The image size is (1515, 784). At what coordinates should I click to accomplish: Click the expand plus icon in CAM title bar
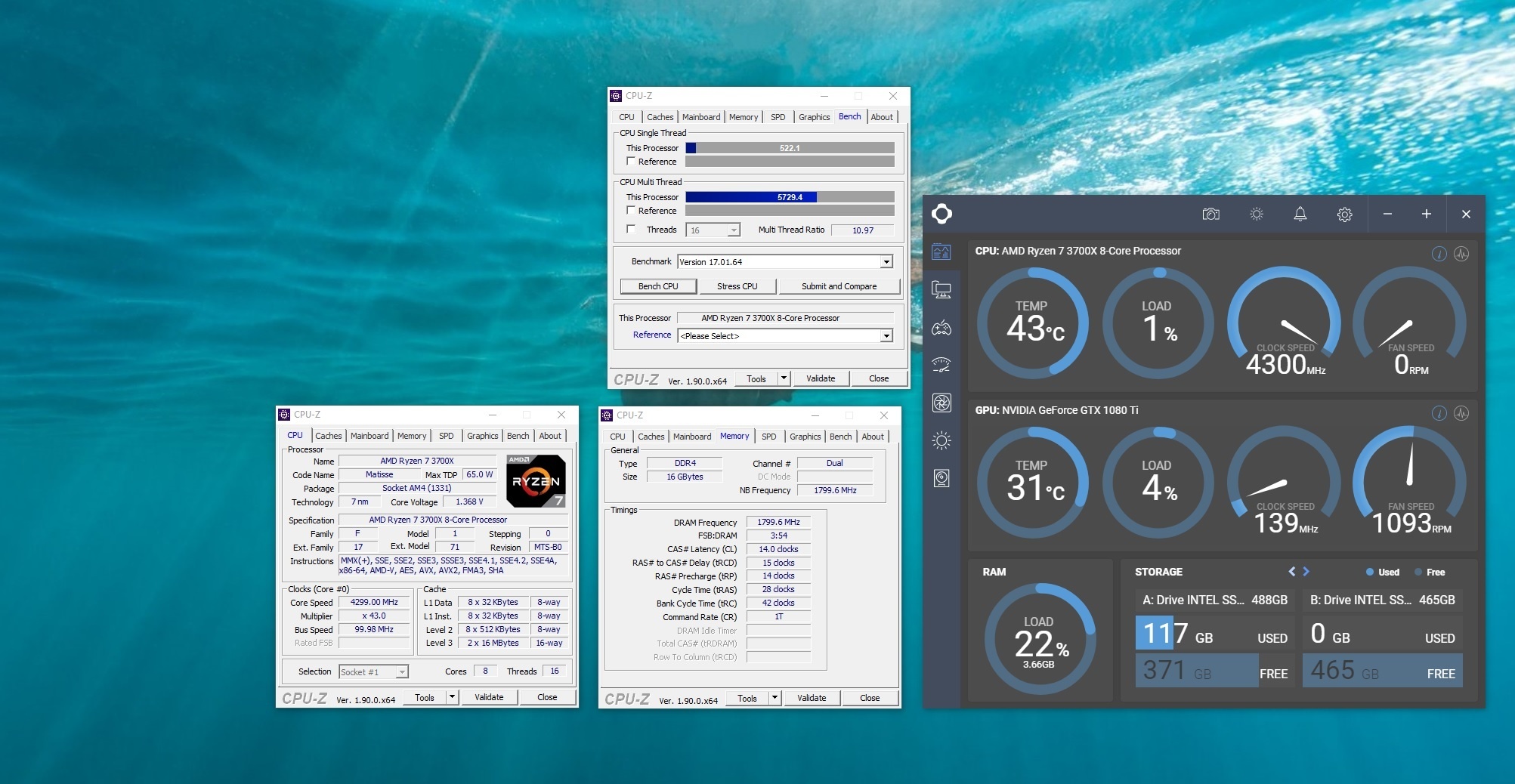(1427, 215)
